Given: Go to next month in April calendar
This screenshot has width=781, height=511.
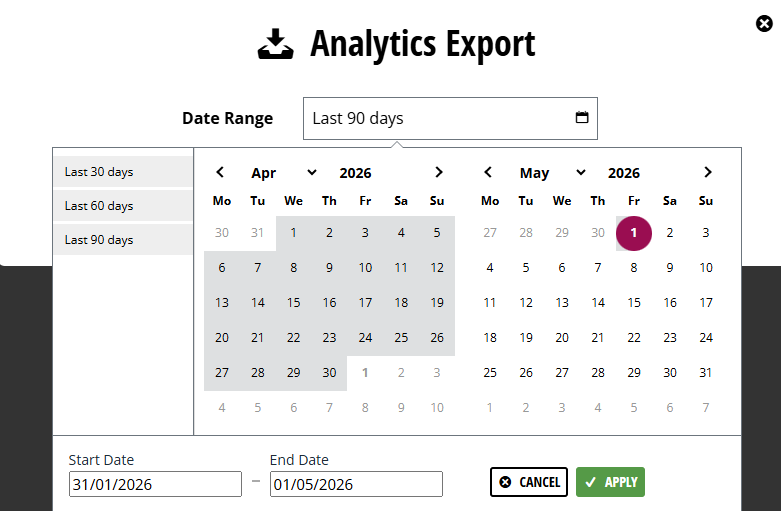Looking at the screenshot, I should 438,172.
